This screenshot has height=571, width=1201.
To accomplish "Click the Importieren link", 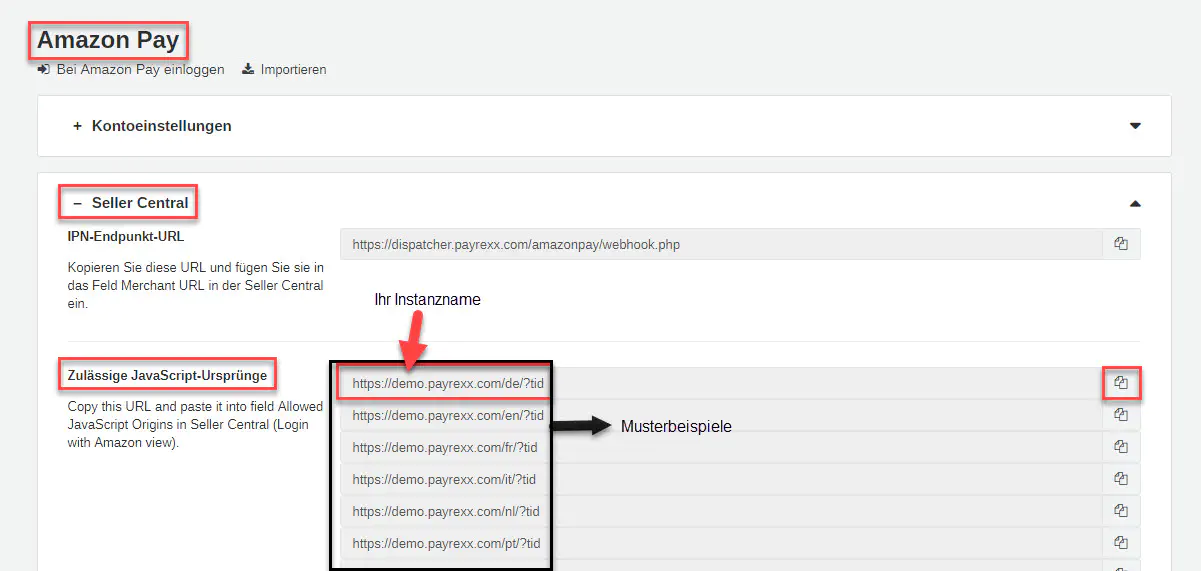I will tap(293, 70).
